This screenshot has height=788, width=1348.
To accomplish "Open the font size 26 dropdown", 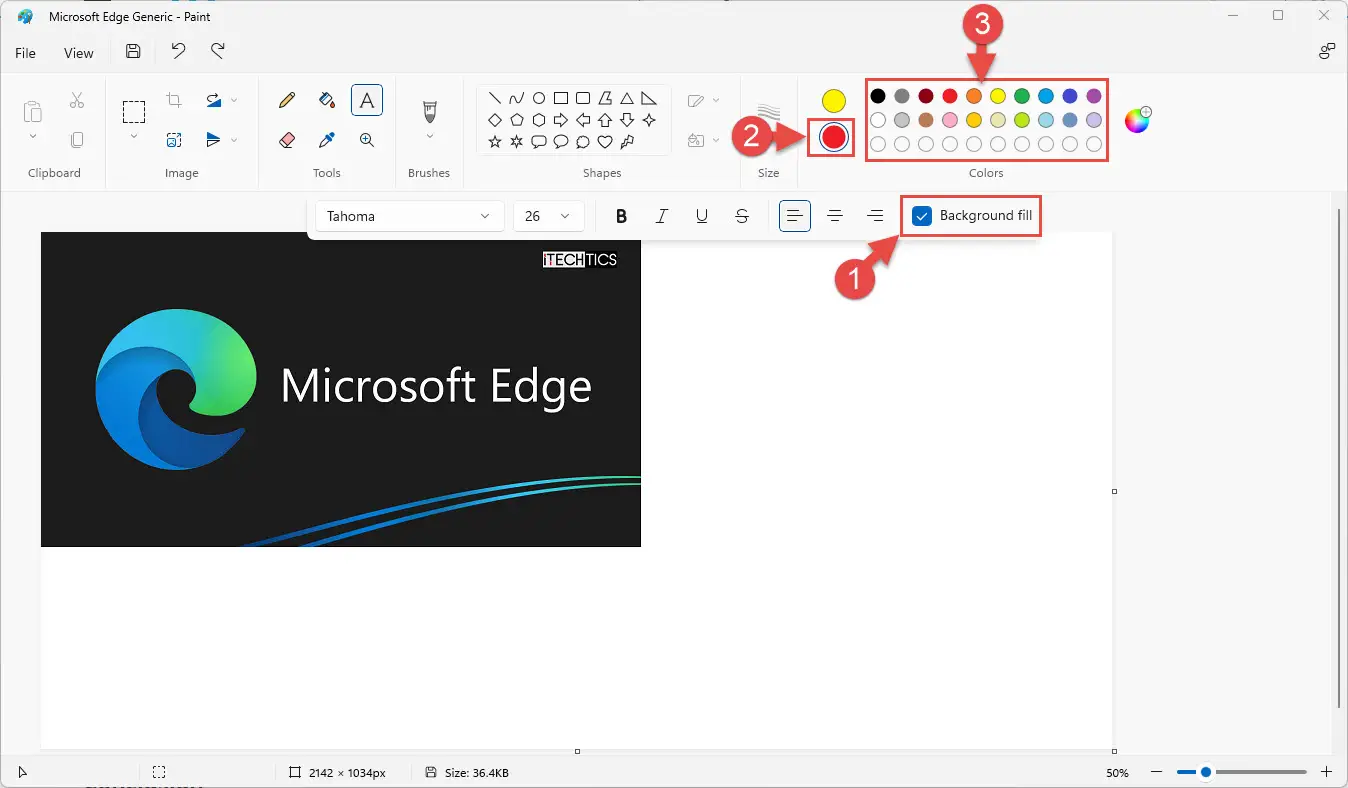I will pos(548,216).
